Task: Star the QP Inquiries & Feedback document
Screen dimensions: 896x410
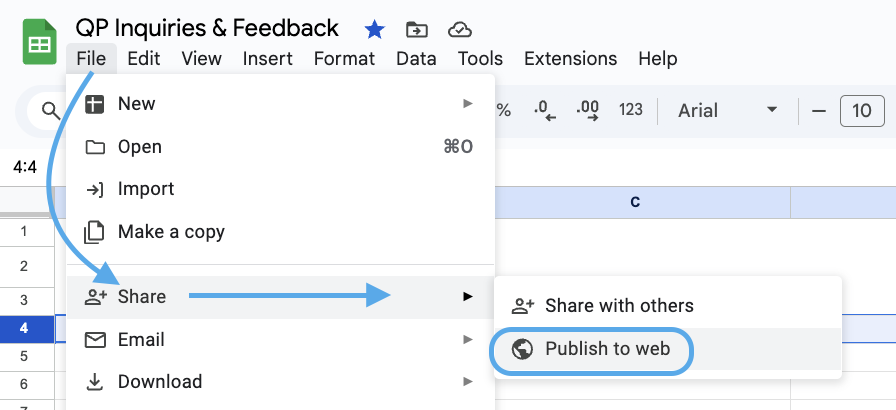Action: tap(374, 30)
